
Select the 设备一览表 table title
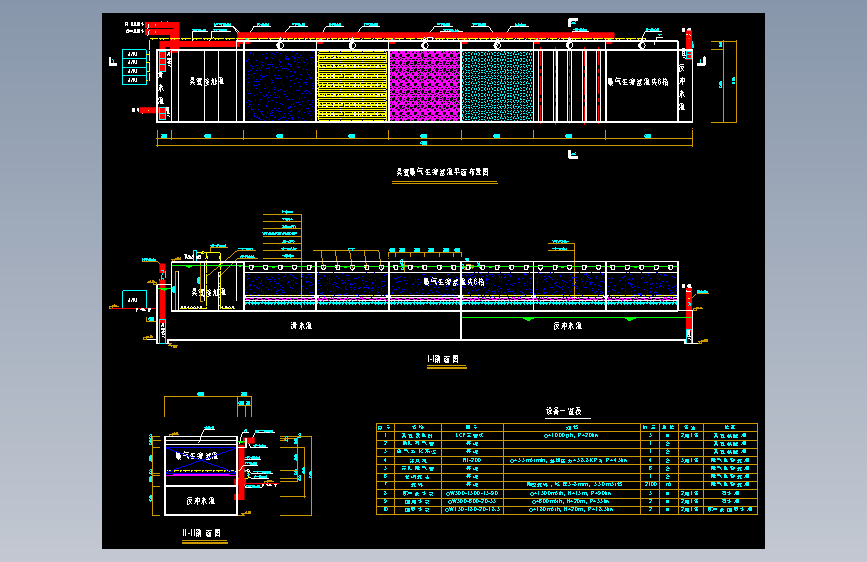point(563,411)
